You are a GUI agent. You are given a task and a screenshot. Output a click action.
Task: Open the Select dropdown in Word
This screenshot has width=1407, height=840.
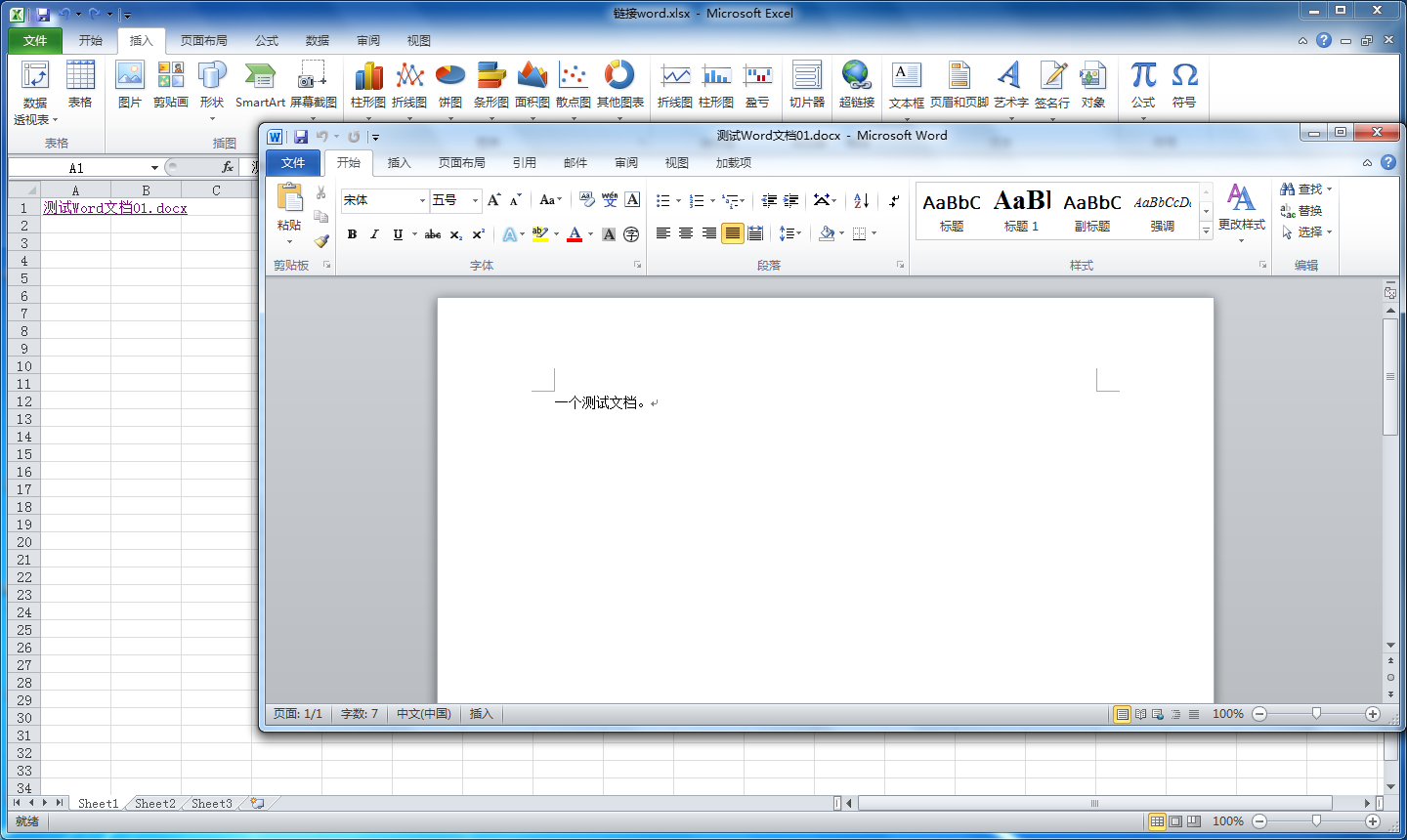(1306, 232)
